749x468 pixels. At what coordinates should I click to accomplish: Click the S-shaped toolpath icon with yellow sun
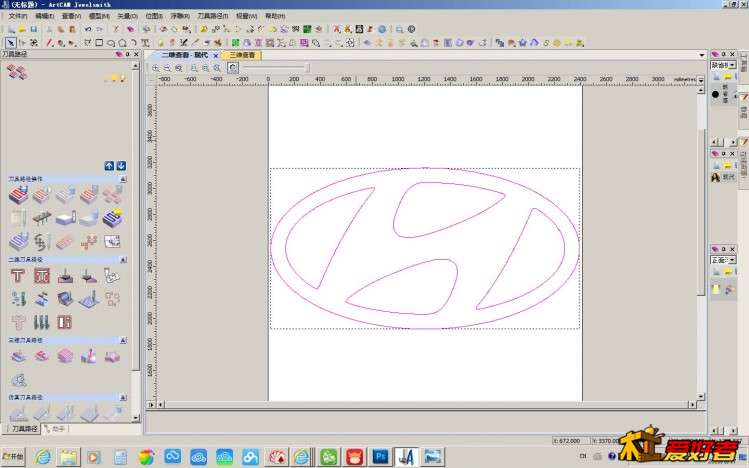(112, 218)
